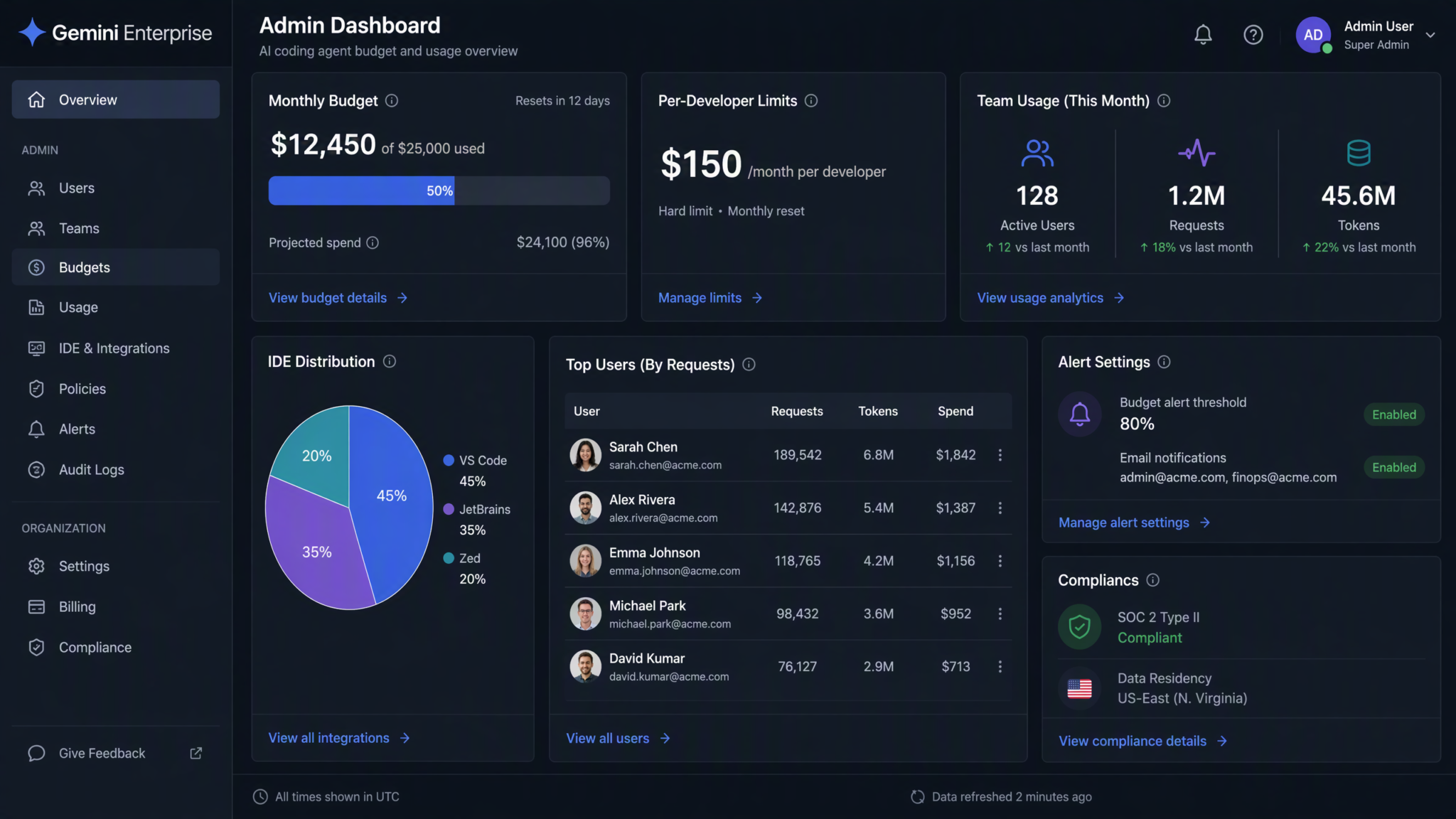Viewport: 1456px width, 819px height.
Task: Follow the Manage limits link
Action: 710,298
